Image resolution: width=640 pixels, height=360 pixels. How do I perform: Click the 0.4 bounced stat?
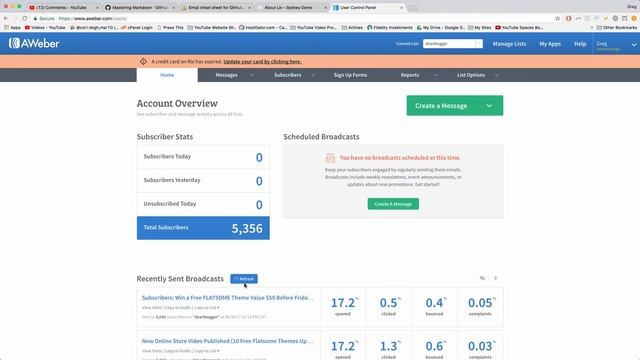434,307
